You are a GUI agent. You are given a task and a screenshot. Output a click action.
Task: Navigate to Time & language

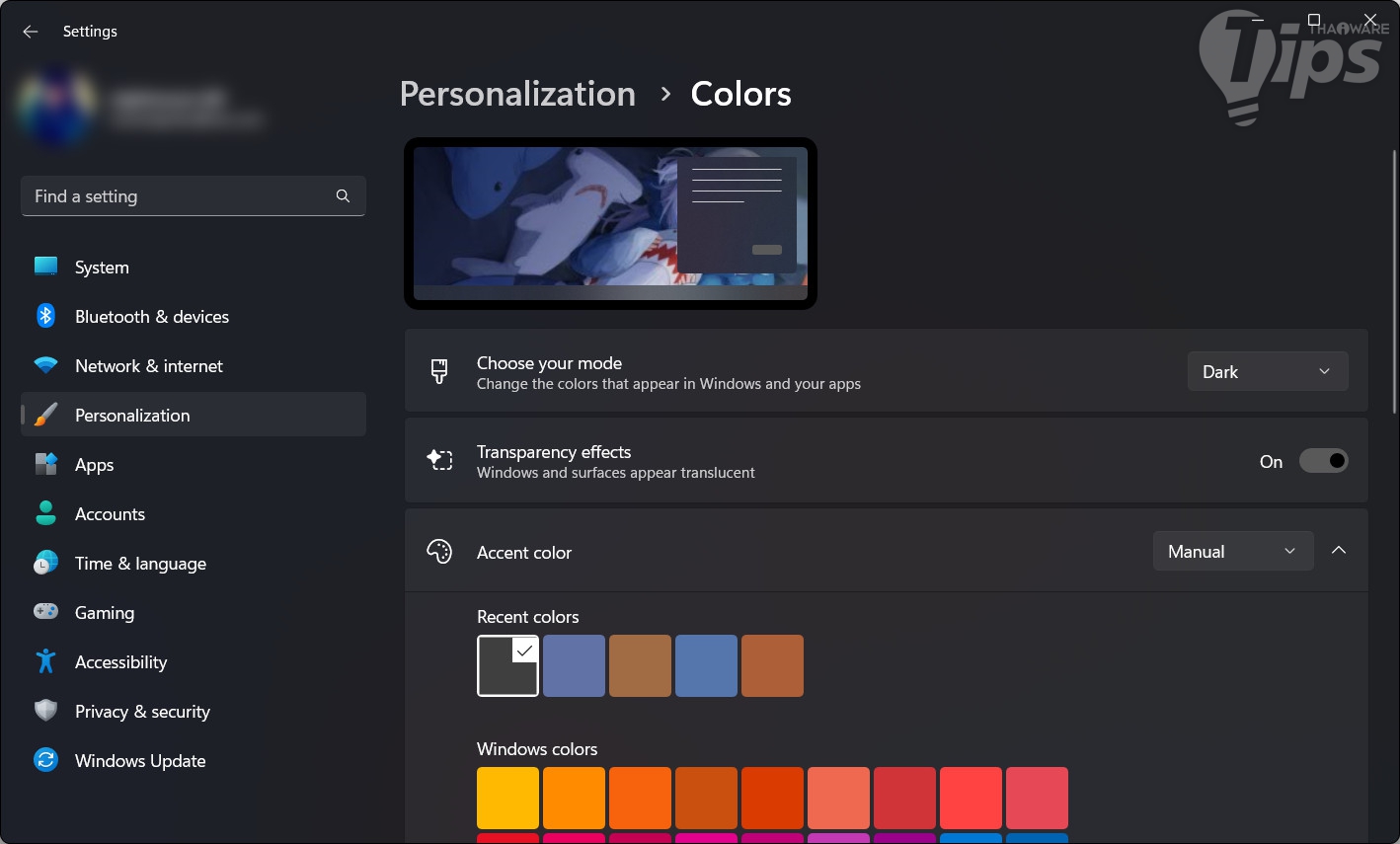[194, 563]
